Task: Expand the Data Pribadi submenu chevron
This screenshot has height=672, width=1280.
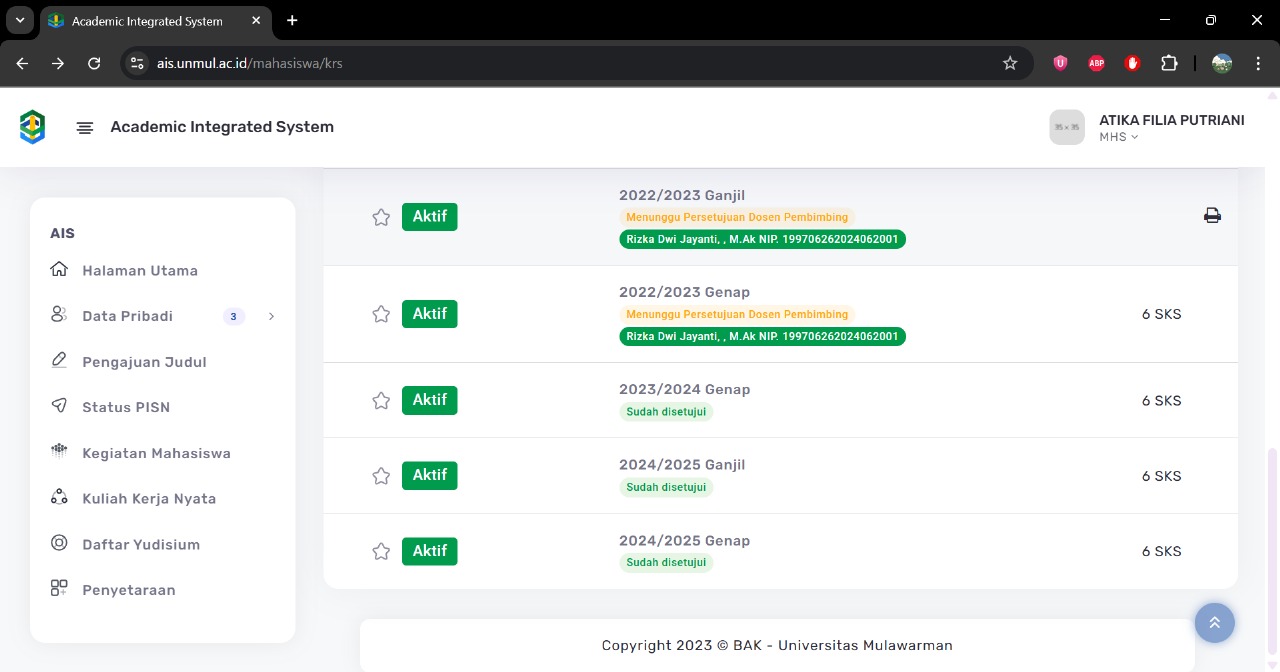Action: tap(271, 316)
